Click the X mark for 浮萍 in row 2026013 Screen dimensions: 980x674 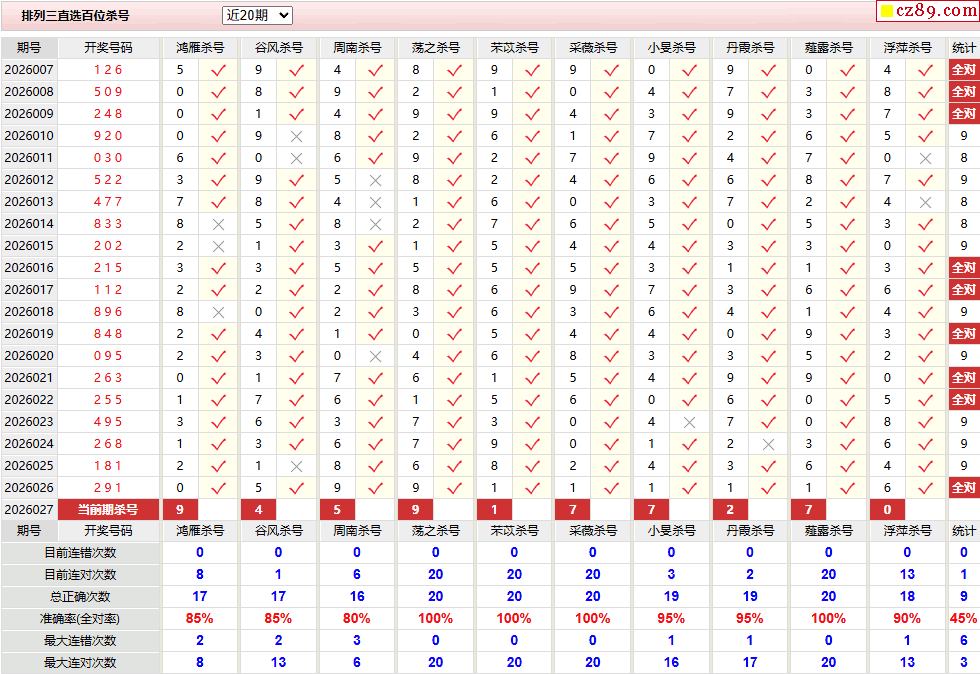926,202
